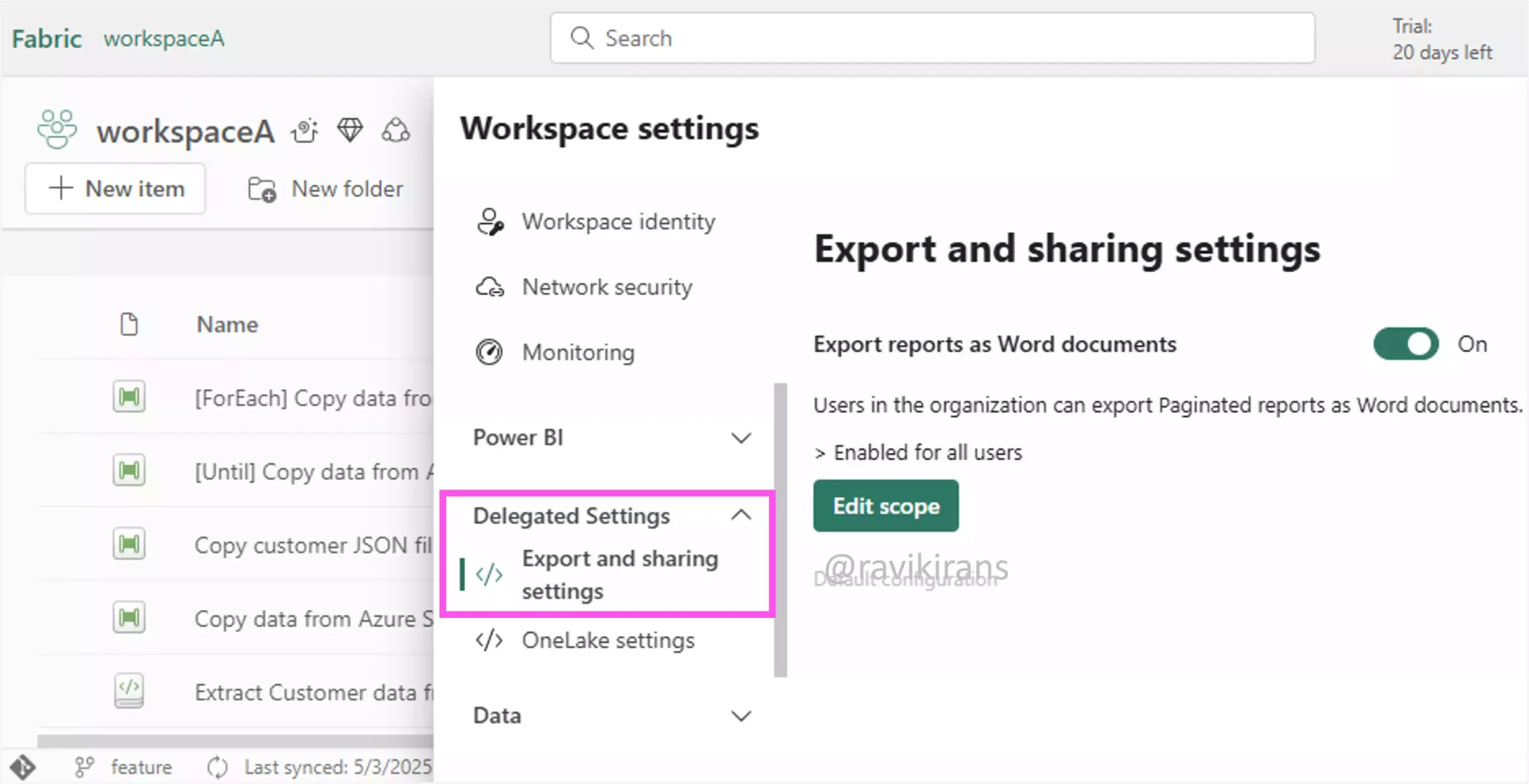
Task: Click Trial: 20 days left status
Action: [x=1442, y=39]
